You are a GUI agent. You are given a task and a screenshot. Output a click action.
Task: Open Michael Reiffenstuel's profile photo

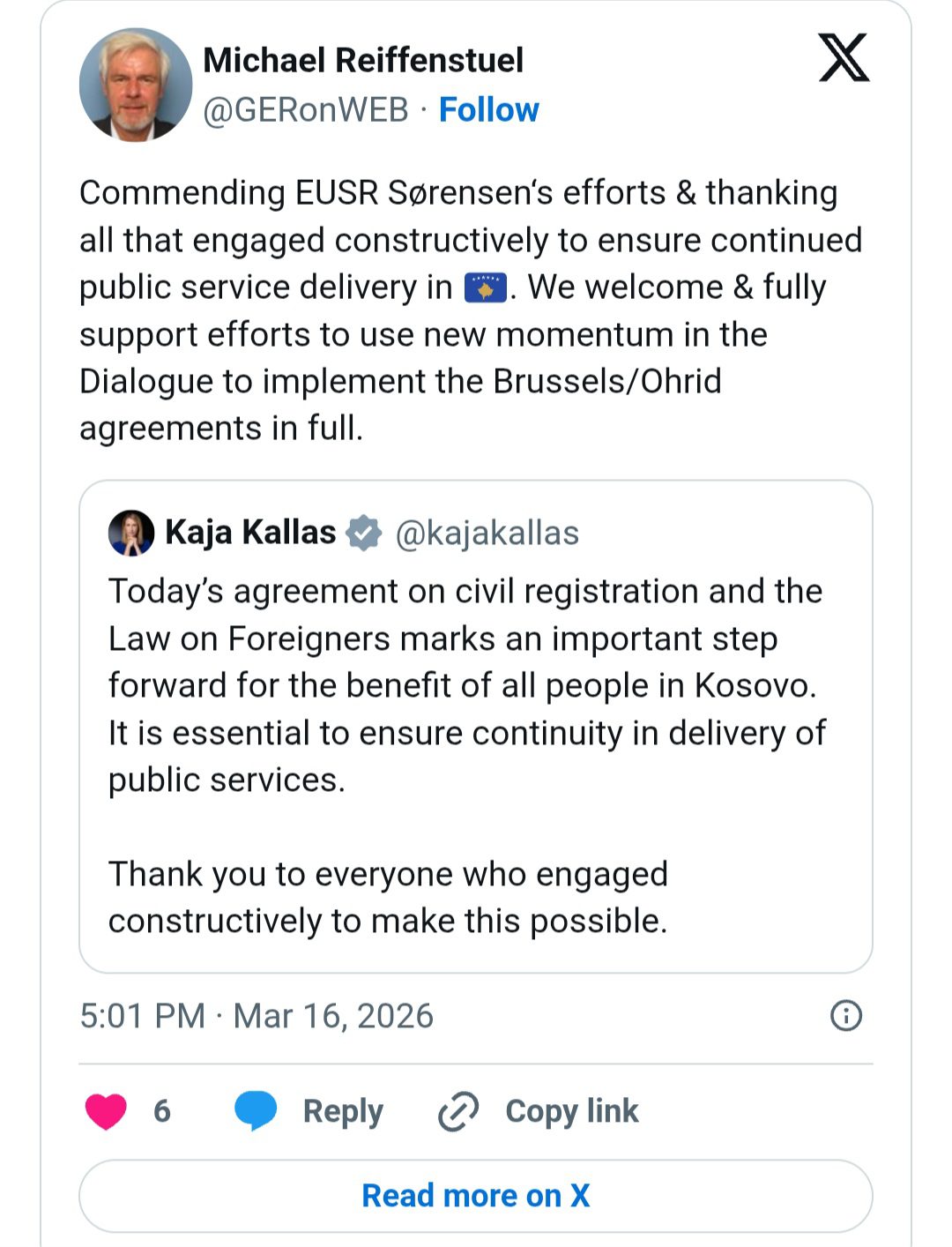point(136,85)
